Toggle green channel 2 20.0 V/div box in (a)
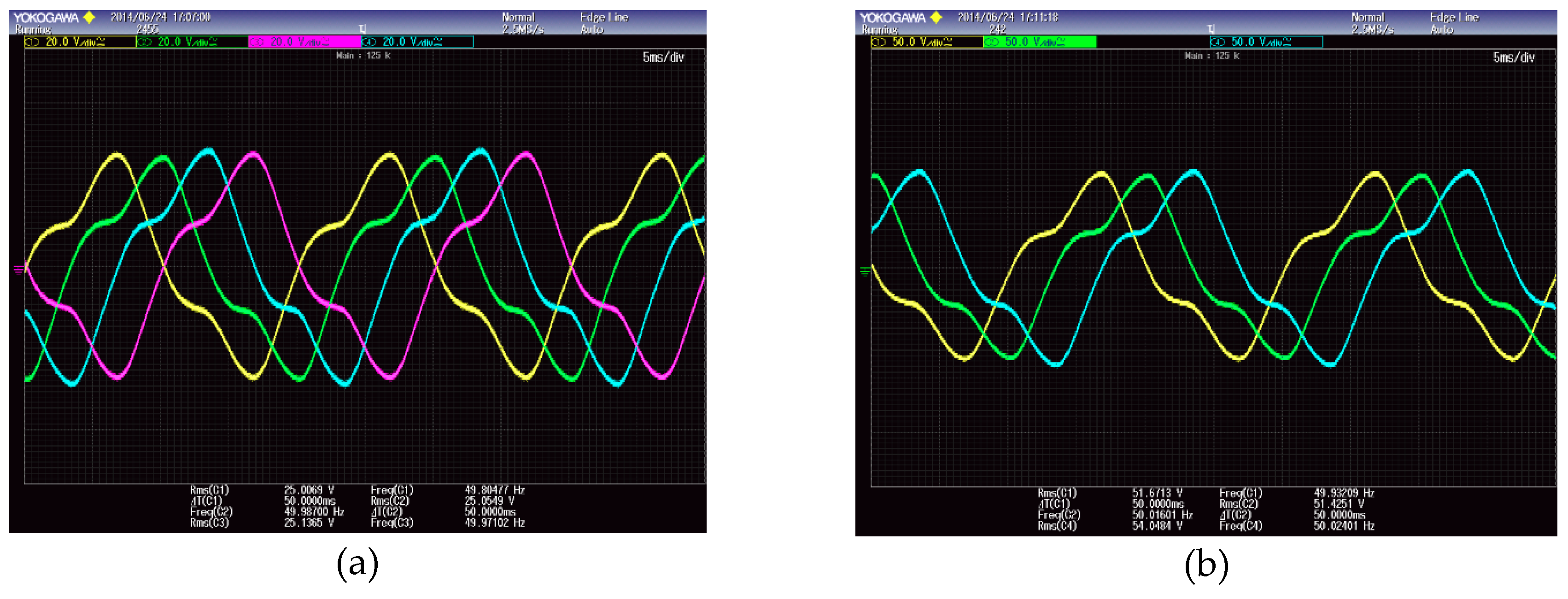The height and width of the screenshot is (599, 1568). coord(192,42)
